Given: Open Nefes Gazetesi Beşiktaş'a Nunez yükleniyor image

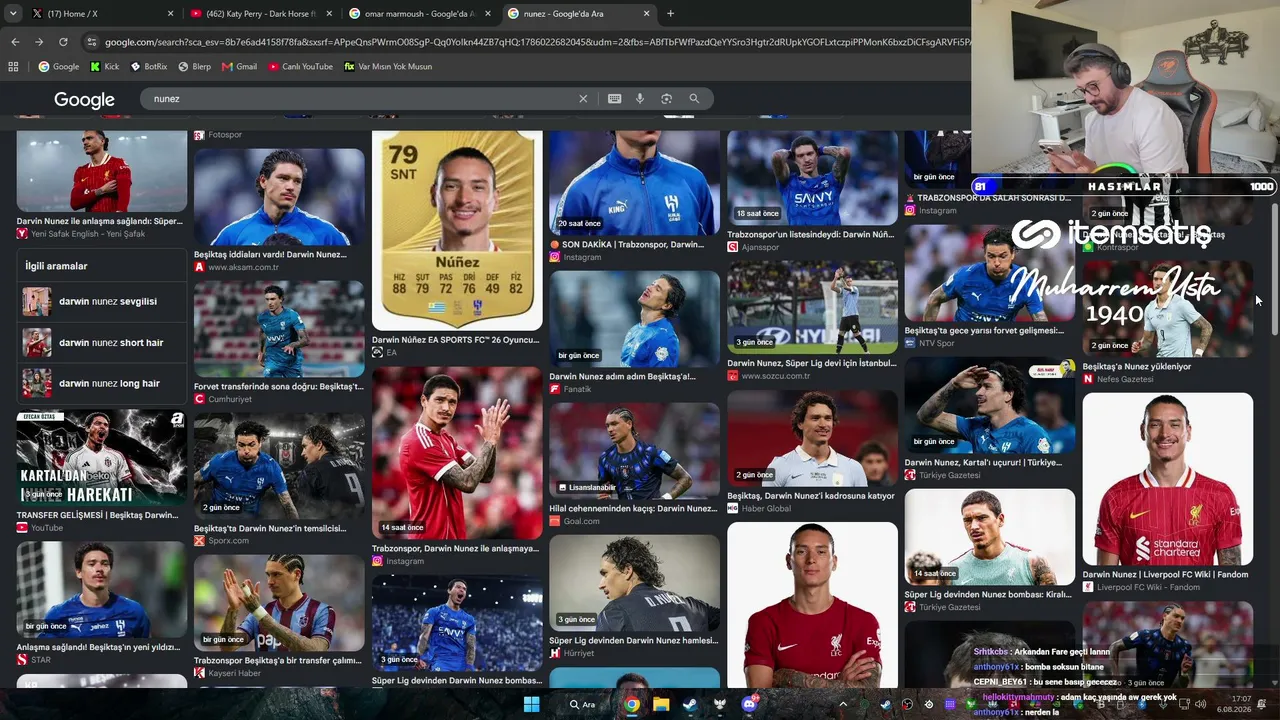Looking at the screenshot, I should [1167, 309].
